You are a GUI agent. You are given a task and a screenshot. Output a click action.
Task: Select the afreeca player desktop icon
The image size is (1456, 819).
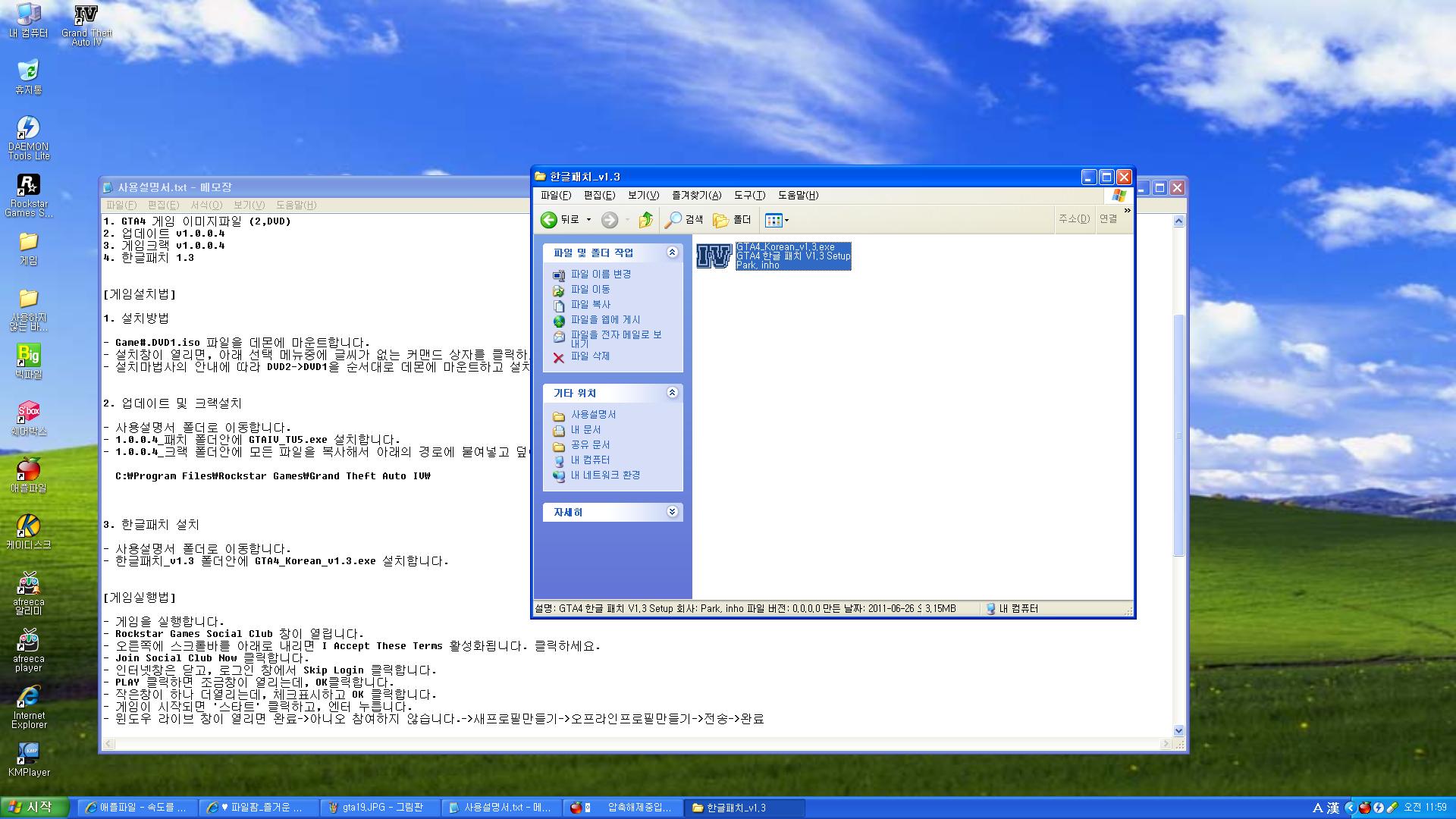click(x=28, y=650)
